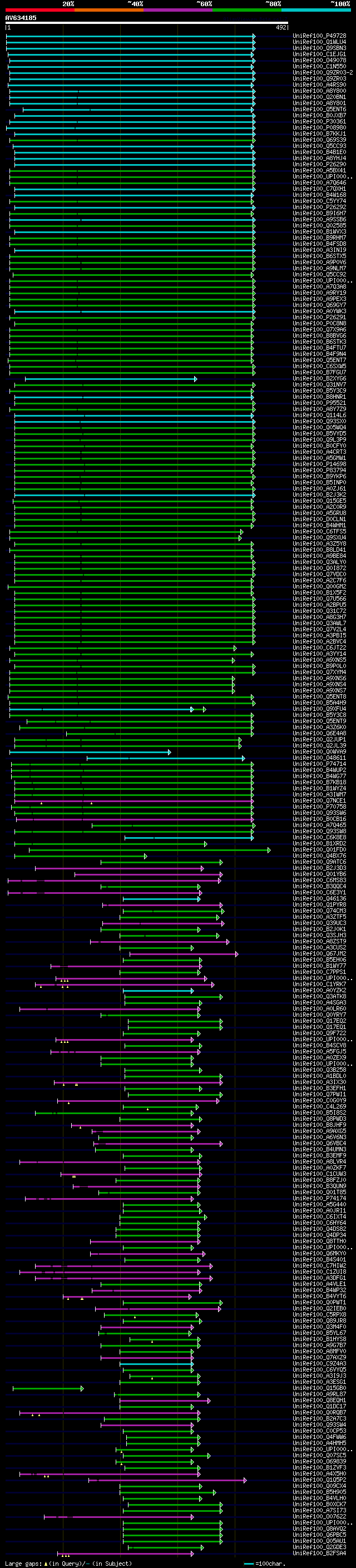Click the orange ~40% identity legend swatch
The height and width of the screenshot is (1568, 356).
[109, 10]
